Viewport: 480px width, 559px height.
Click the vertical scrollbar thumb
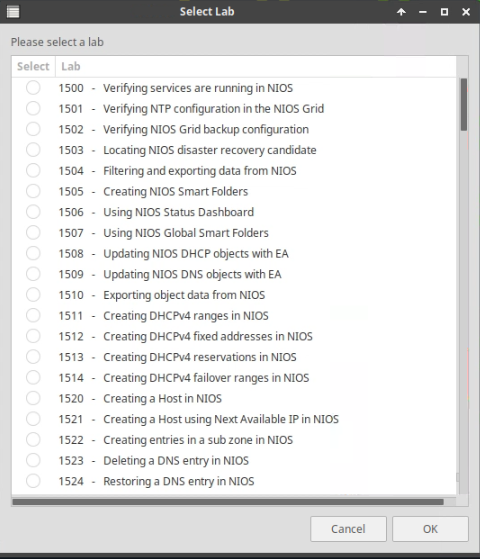click(x=464, y=104)
